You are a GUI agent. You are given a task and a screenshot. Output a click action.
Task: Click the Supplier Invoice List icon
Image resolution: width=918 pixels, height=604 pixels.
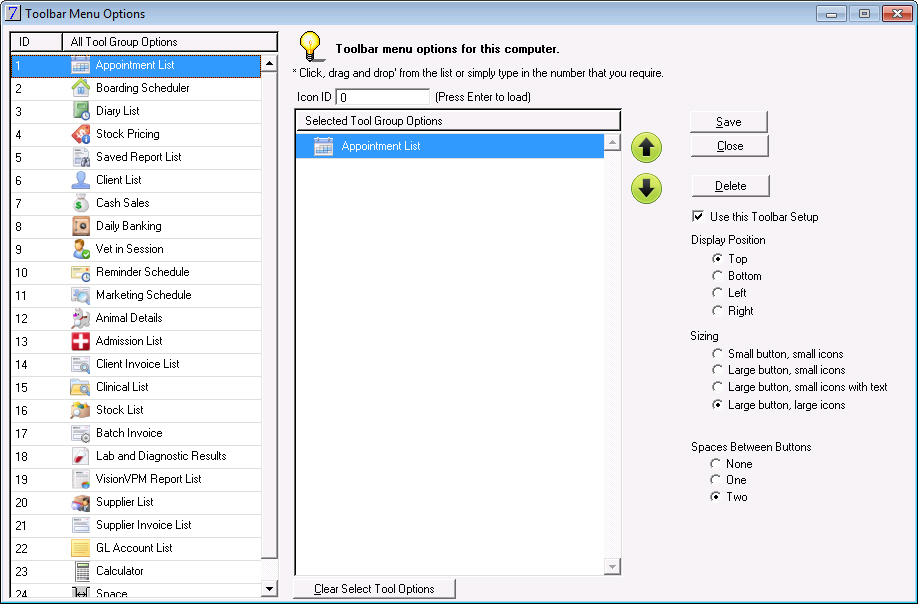pos(80,525)
